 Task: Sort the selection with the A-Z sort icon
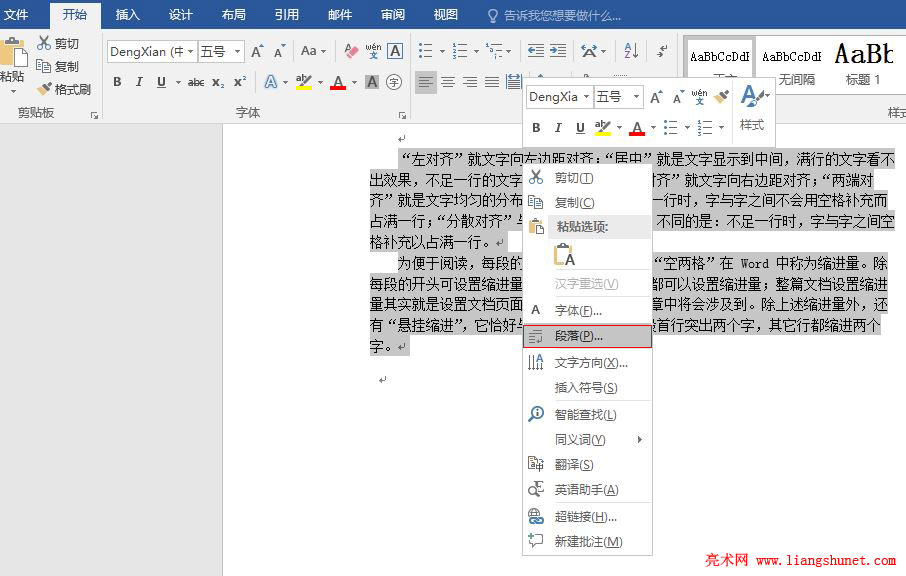click(x=631, y=51)
